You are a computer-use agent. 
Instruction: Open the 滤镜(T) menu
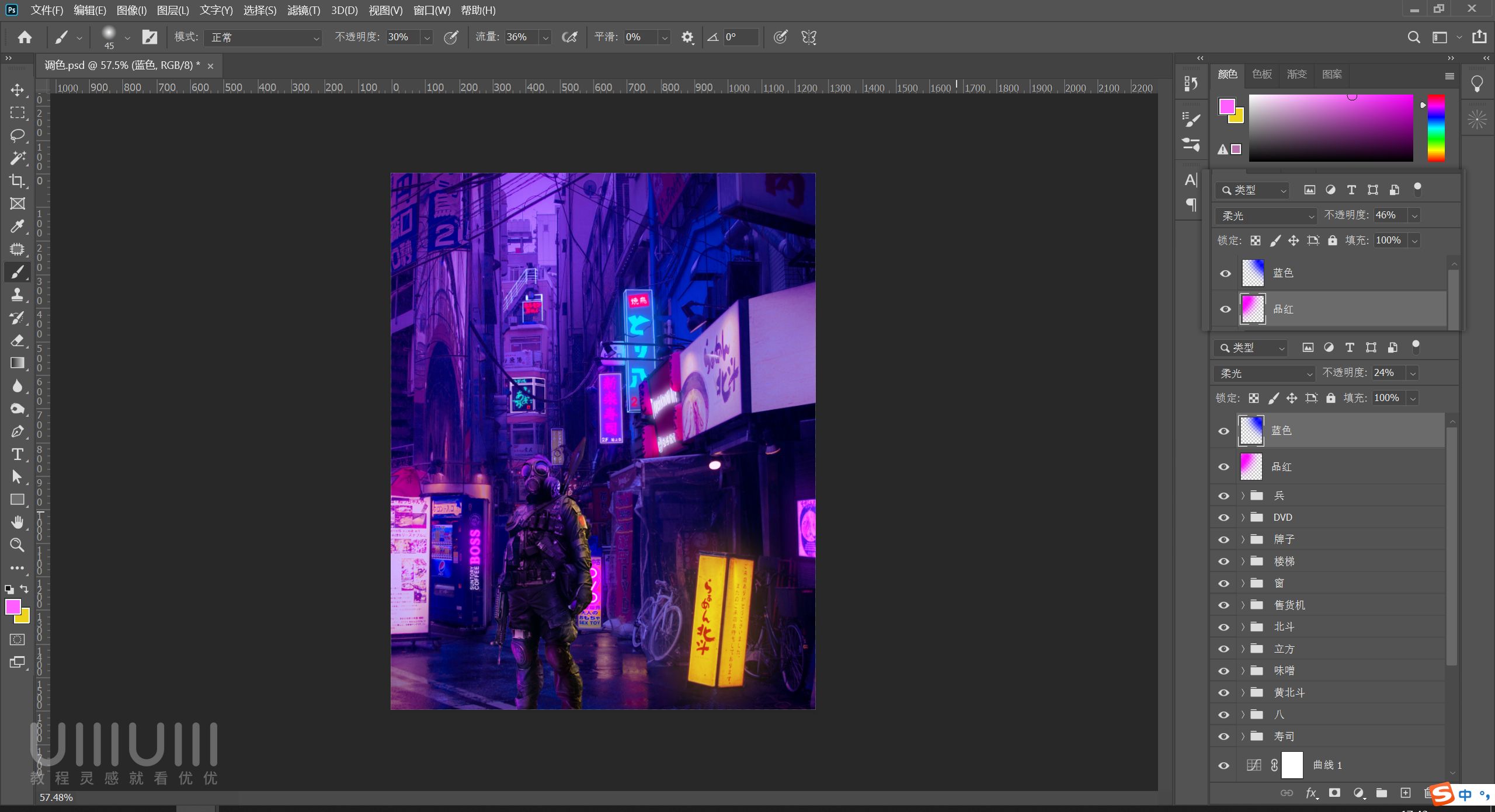tap(304, 11)
